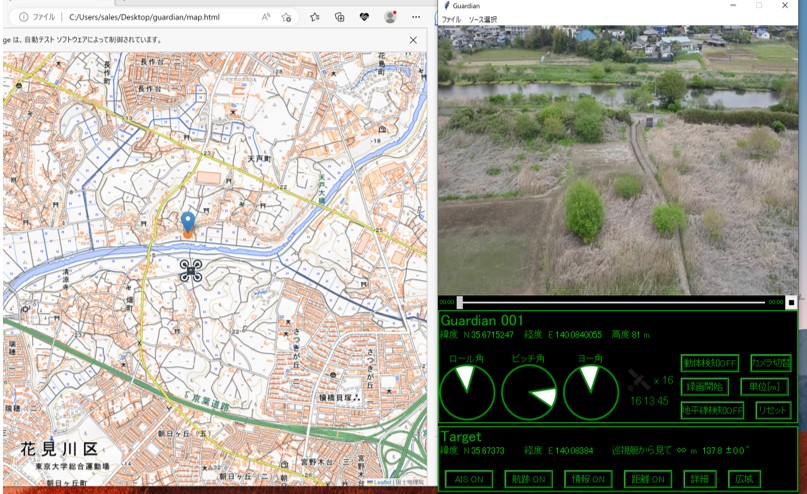Open the ソース選択 menu in Guardian
The width and height of the screenshot is (807, 494).
click(484, 19)
